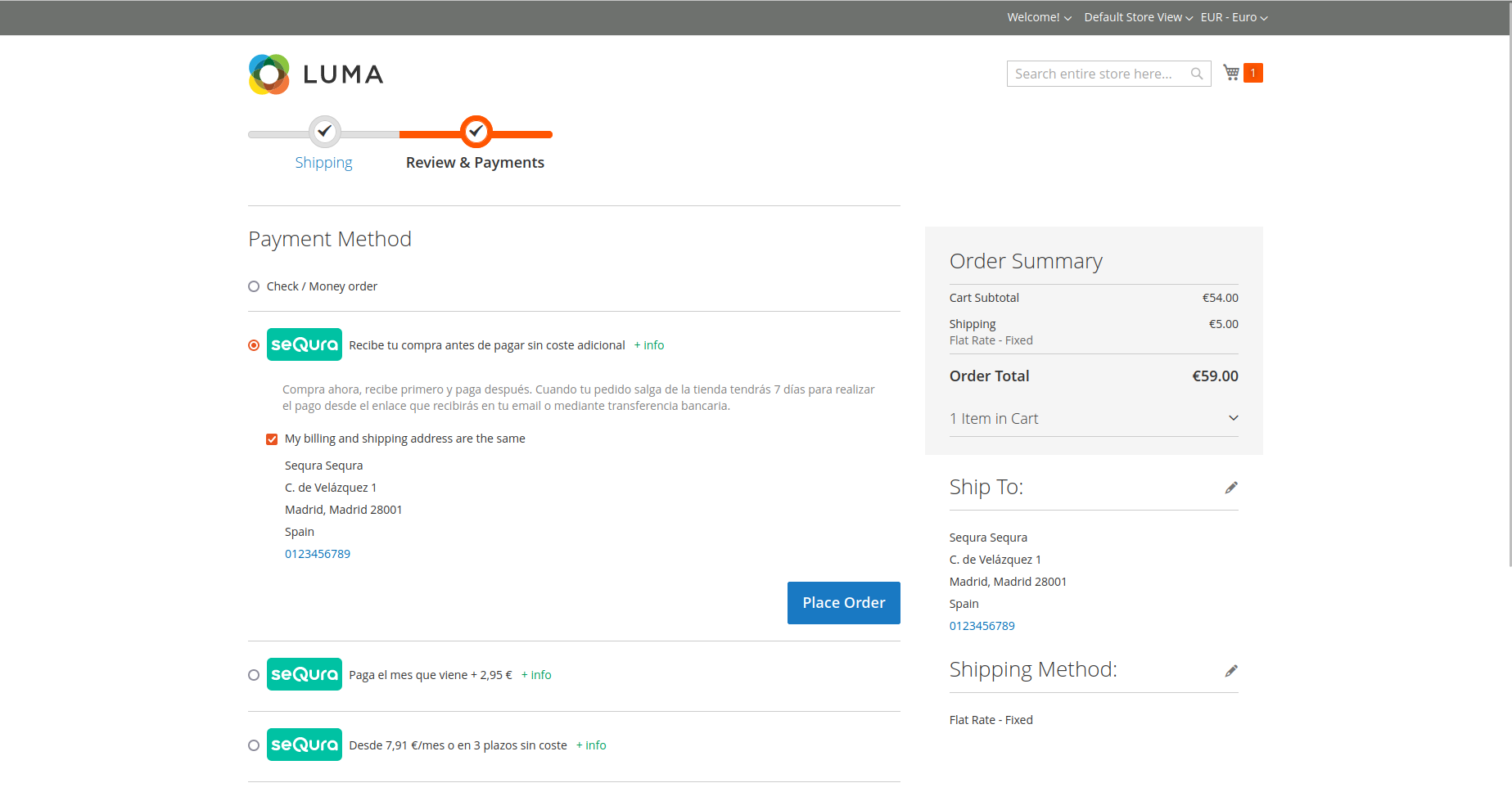Image resolution: width=1512 pixels, height=792 pixels.
Task: Click billing address line C. de Velázquez 1
Action: (331, 488)
